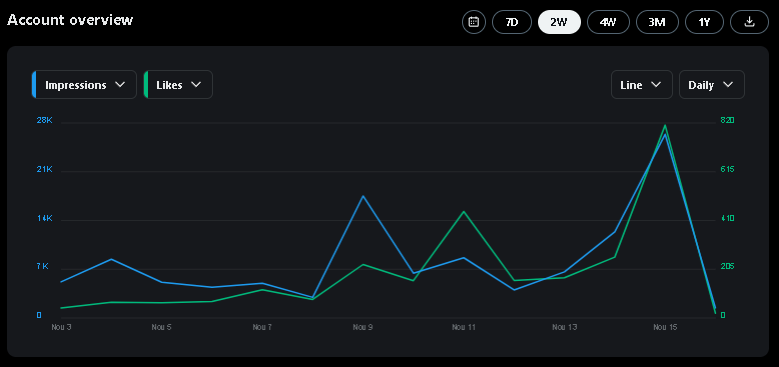Viewport: 779px width, 367px height.
Task: Click the Nov 9 impressions peak point
Action: tap(363, 196)
